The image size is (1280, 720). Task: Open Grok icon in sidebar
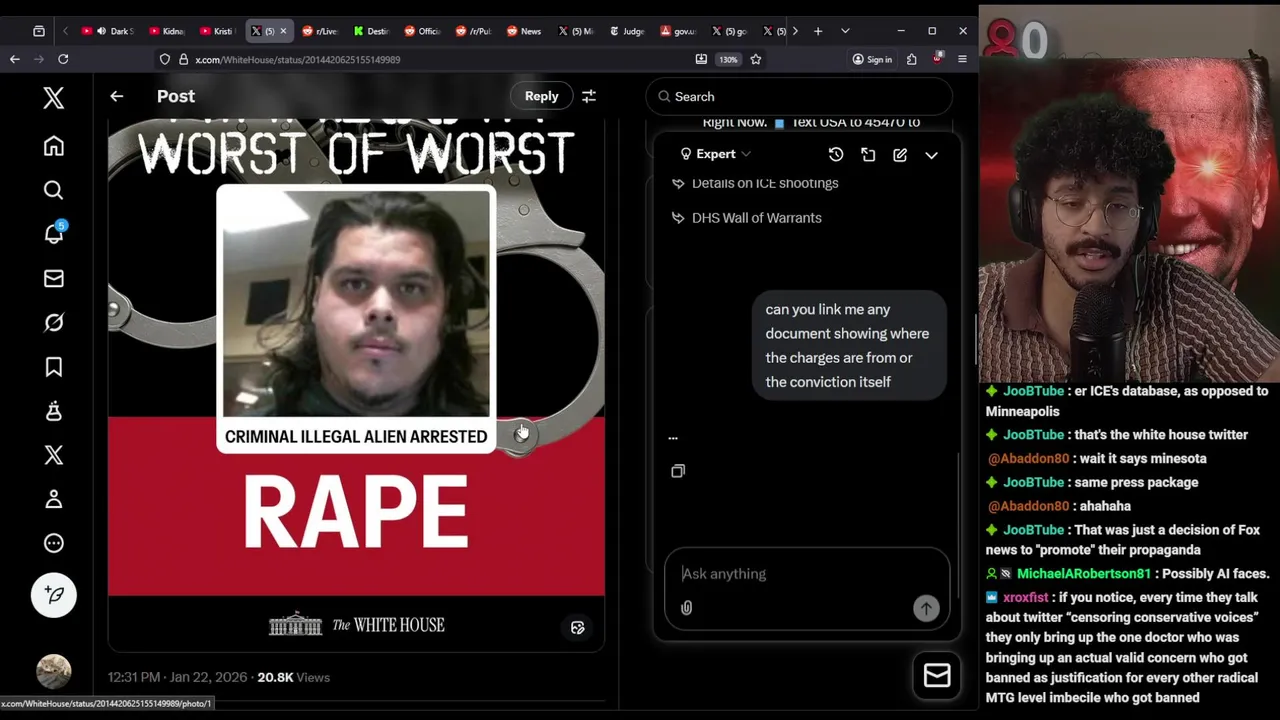pos(54,322)
